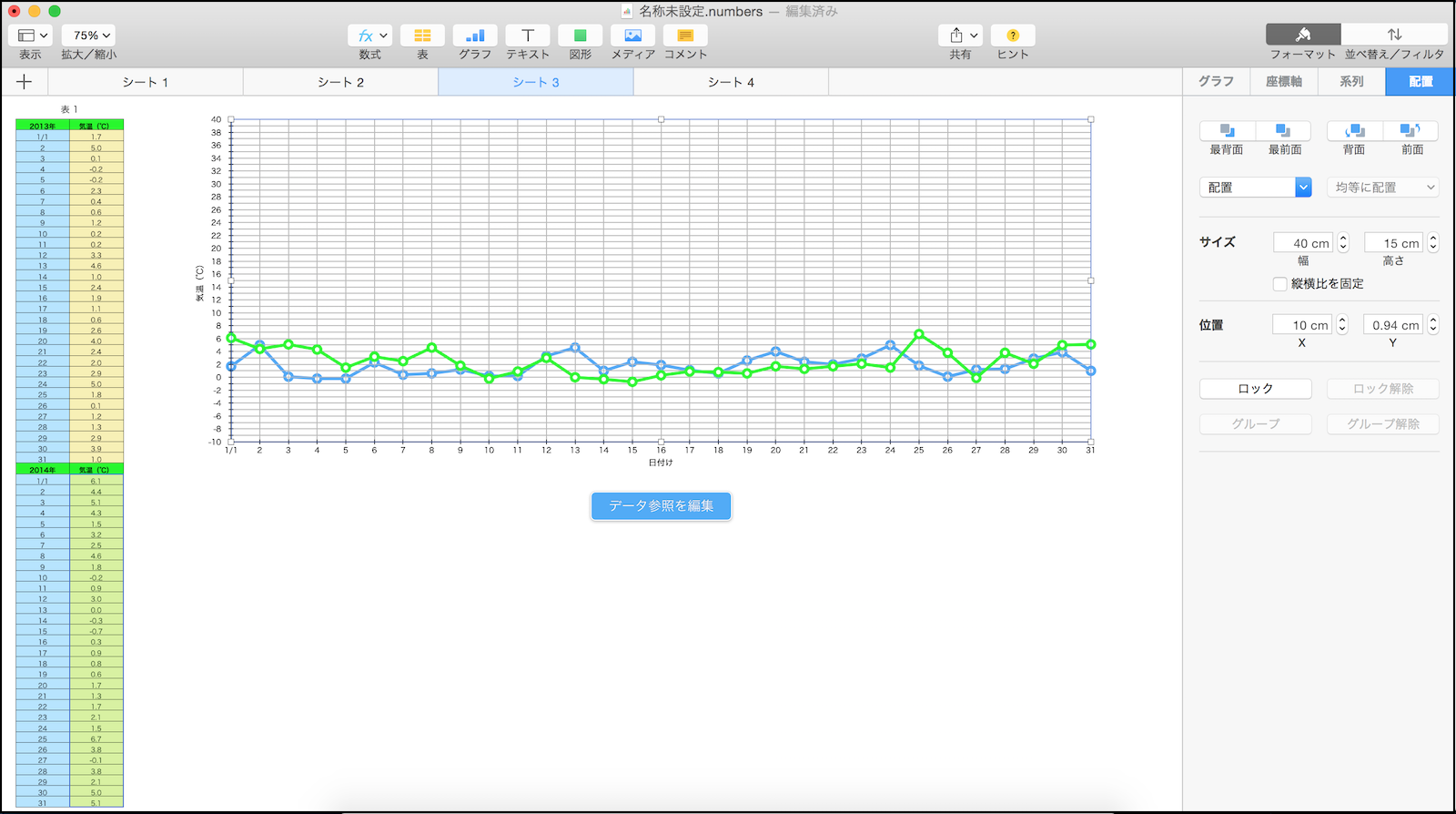Add a comment with コメント icon
The image size is (1456, 814).
[x=685, y=36]
